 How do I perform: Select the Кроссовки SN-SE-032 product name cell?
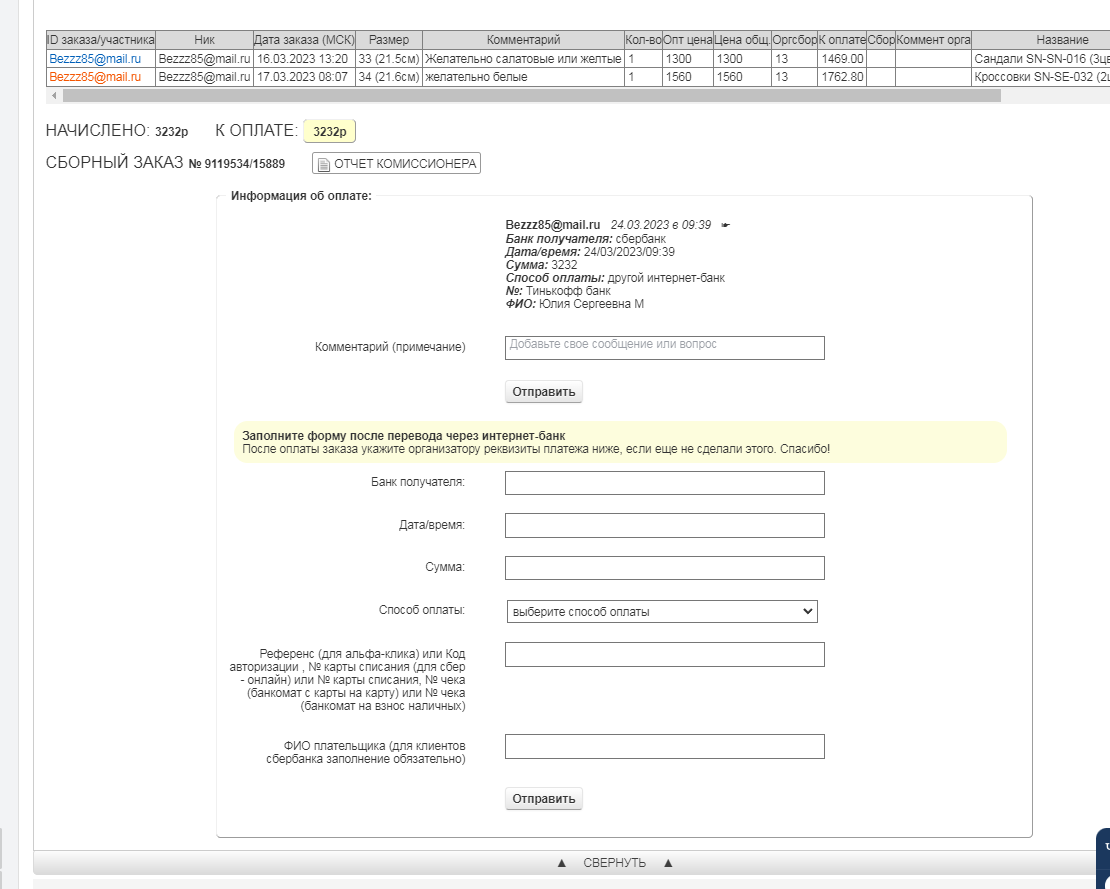coord(1041,76)
